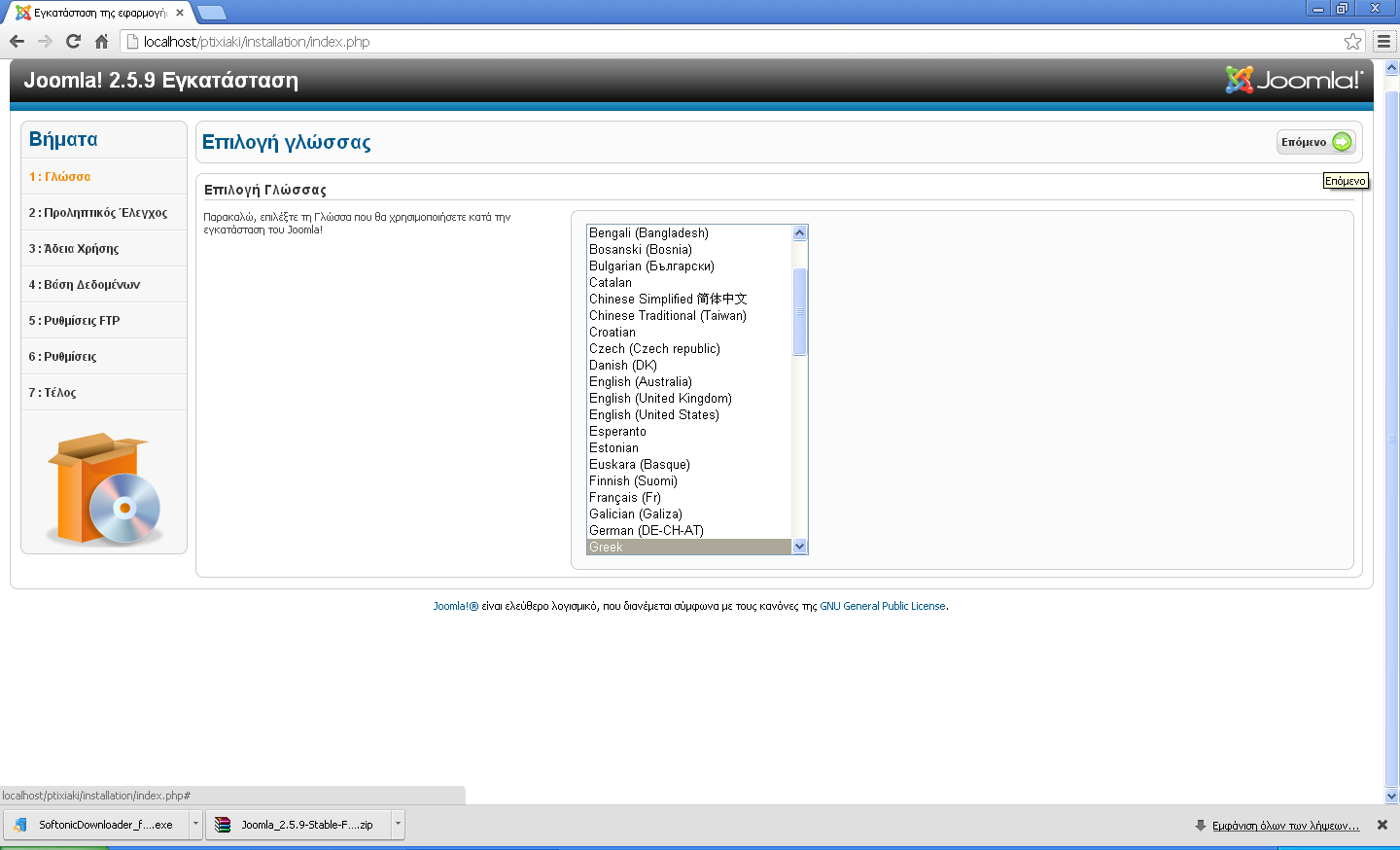The image size is (1400, 850).
Task: Click the Joomla! logo in header
Action: coord(1294,80)
